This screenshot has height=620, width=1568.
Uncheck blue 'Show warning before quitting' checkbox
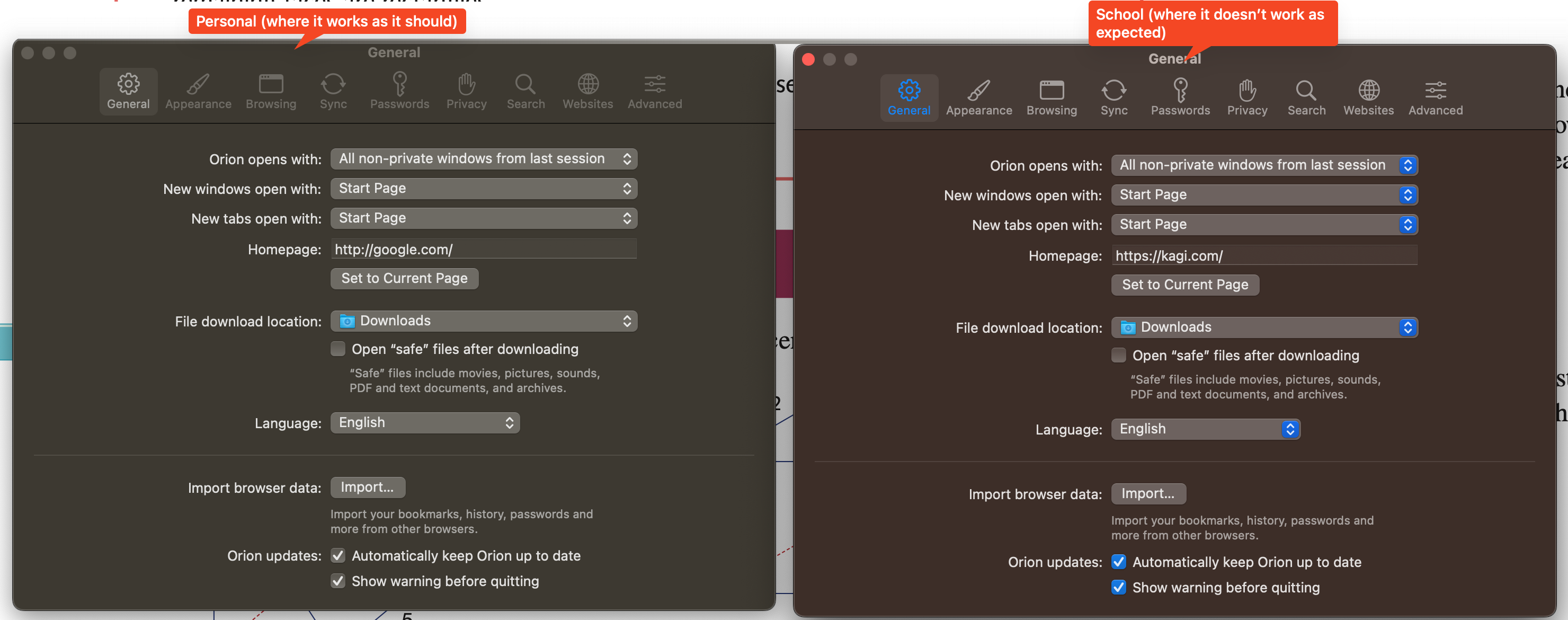pyautogui.click(x=1118, y=587)
